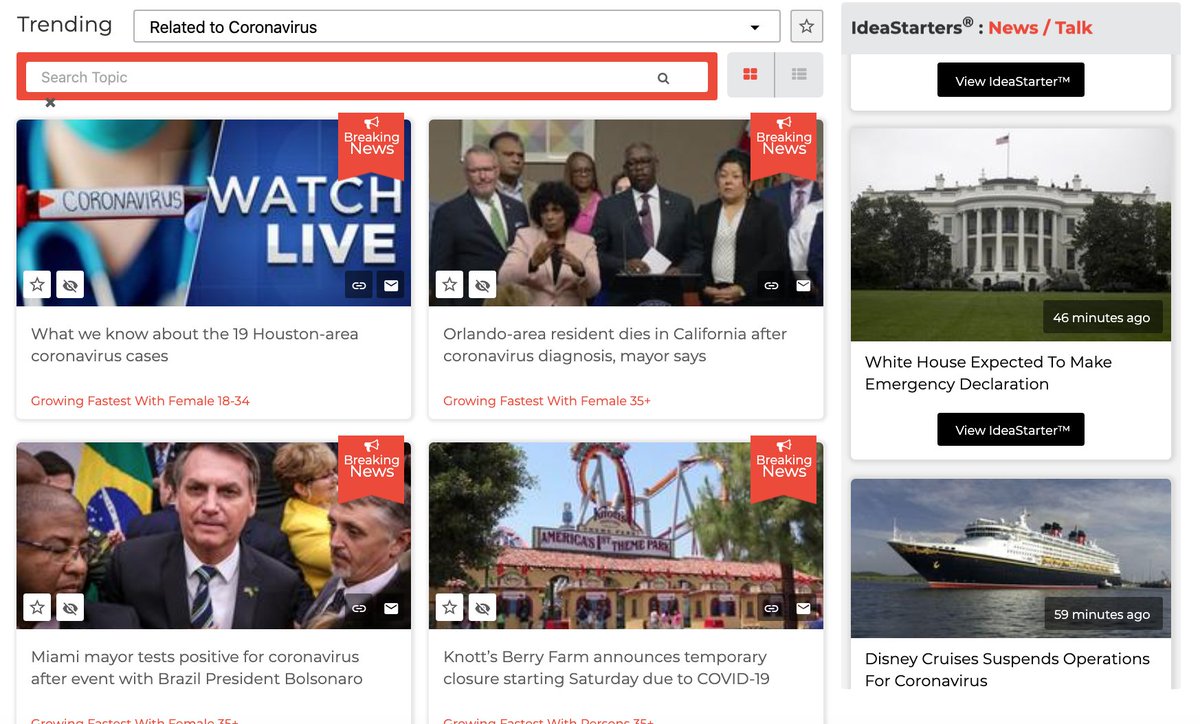Select the News / Talk category label
The image size is (1200, 724).
coord(1040,28)
